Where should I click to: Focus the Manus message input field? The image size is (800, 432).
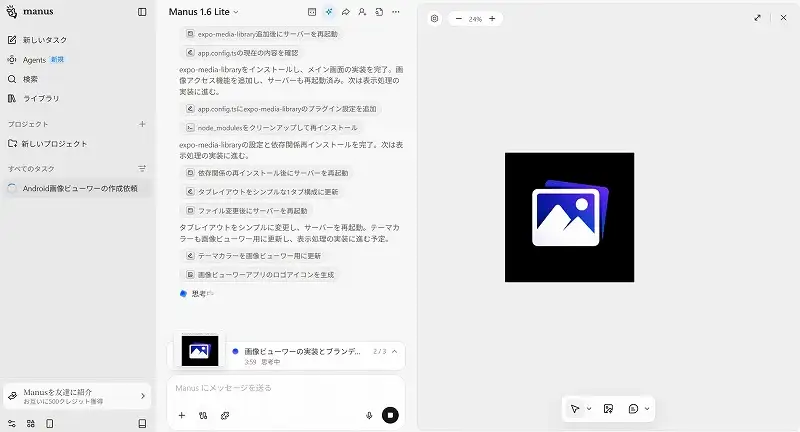click(286, 388)
